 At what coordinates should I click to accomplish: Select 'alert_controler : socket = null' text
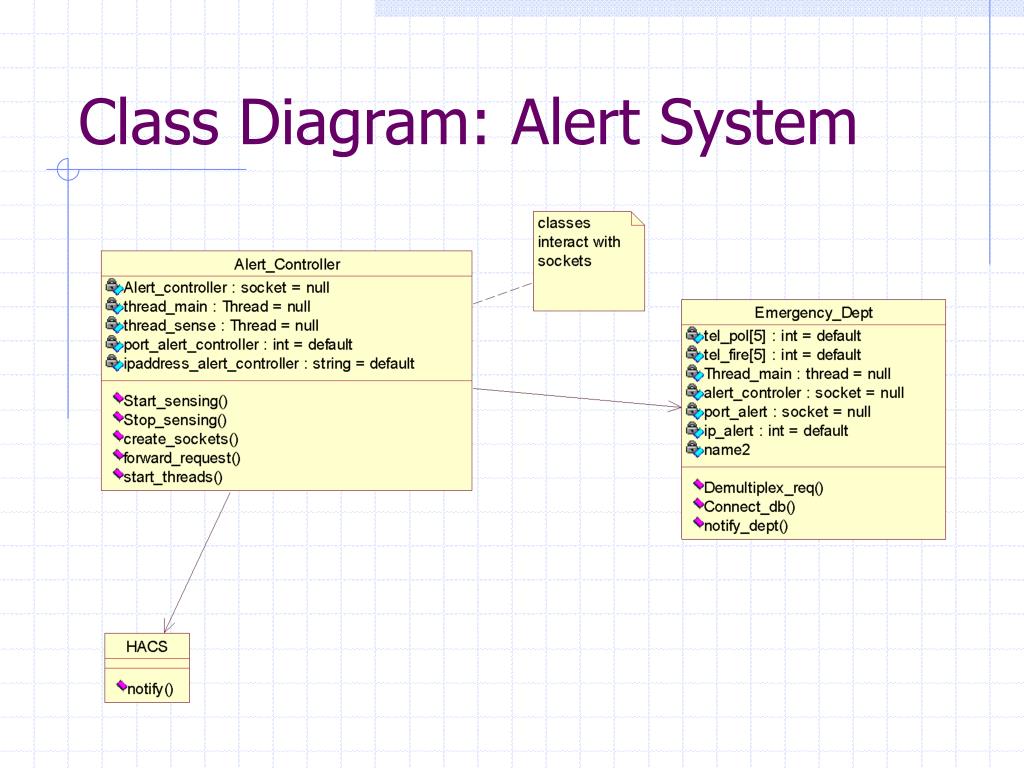click(804, 392)
